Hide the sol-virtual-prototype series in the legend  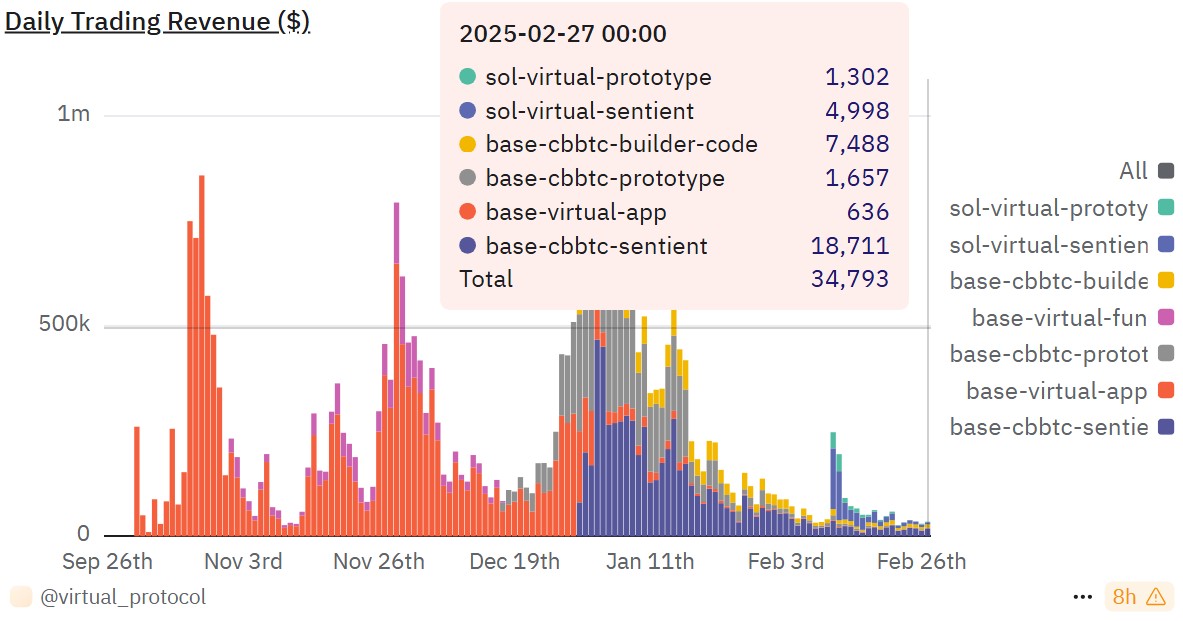click(x=1060, y=208)
